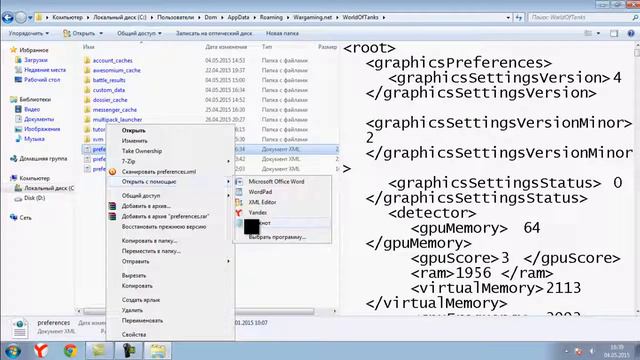This screenshot has height=360, width=640.
Task: Click the Новая папка button
Action: (282, 33)
